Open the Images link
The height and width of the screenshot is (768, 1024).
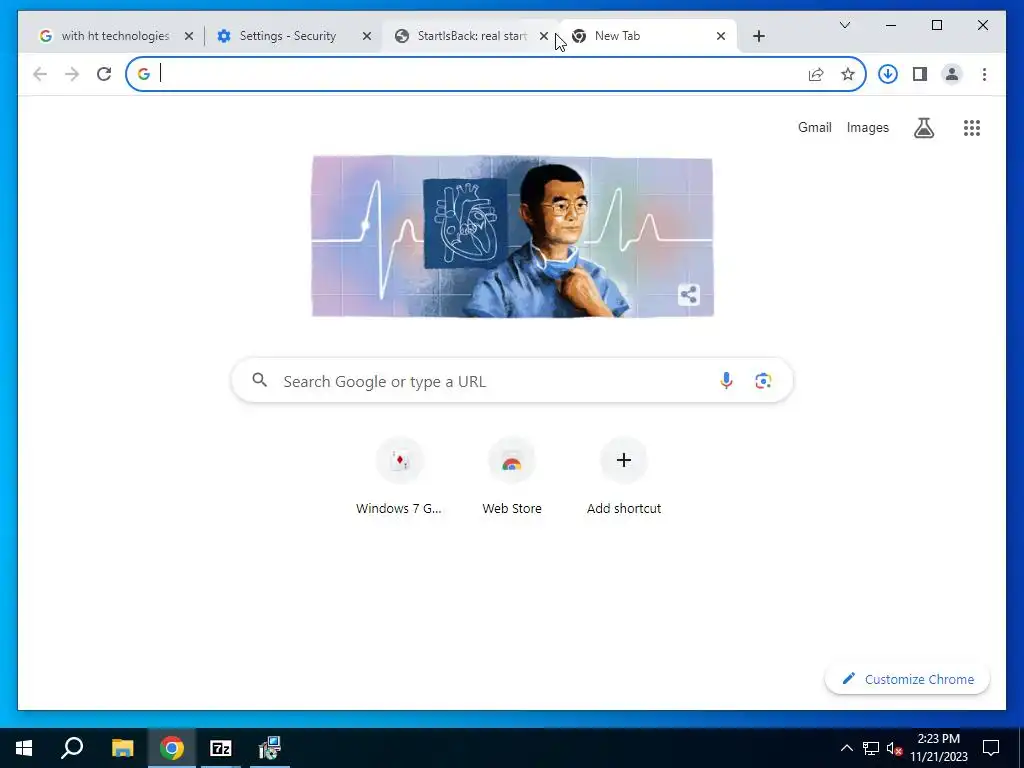867,127
